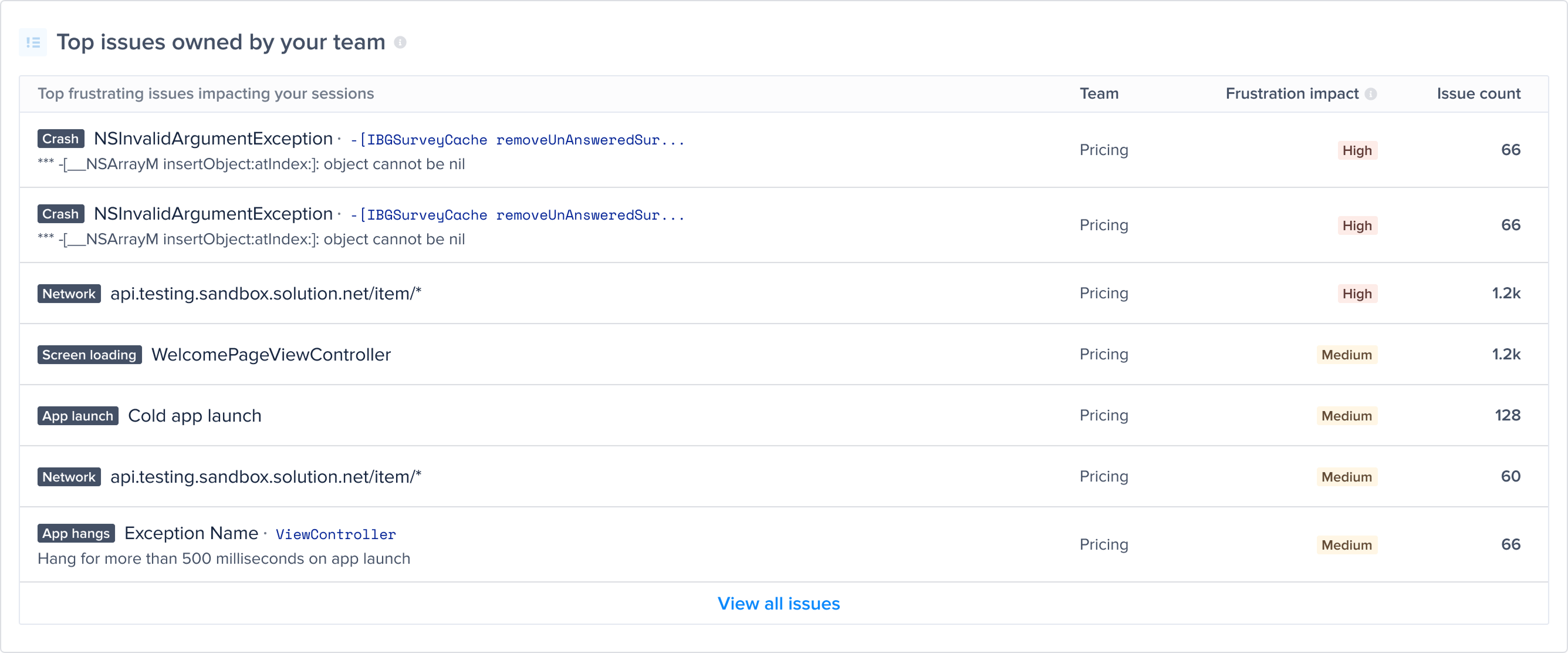
Task: Click issue count 128 in Cold app launch row
Action: point(1507,415)
